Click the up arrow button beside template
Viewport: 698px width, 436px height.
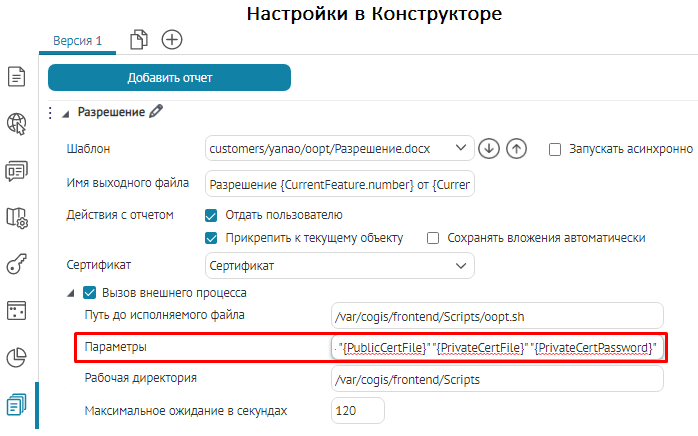tap(516, 149)
